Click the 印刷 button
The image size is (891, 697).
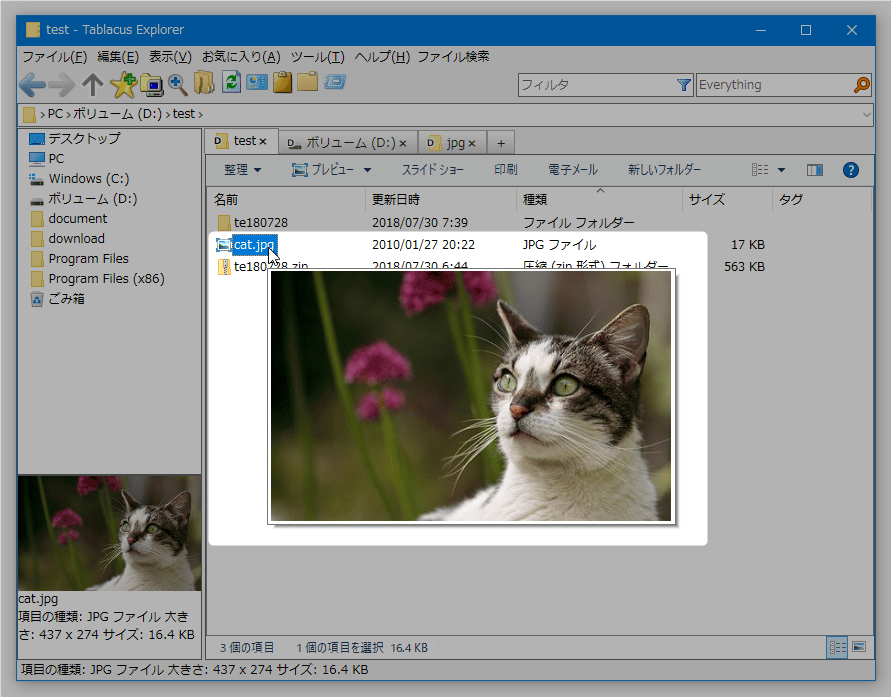click(506, 170)
